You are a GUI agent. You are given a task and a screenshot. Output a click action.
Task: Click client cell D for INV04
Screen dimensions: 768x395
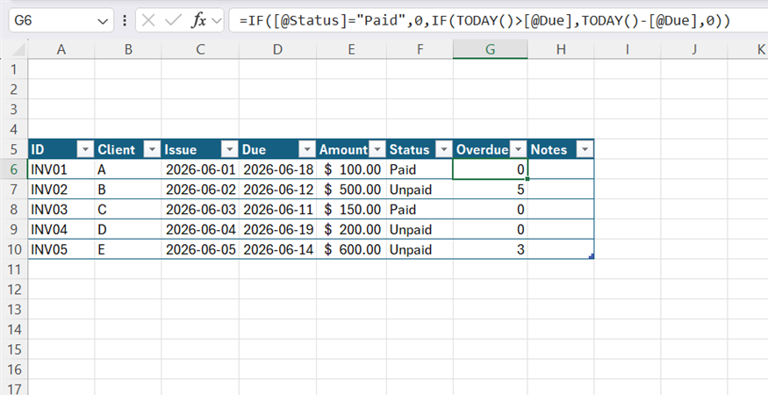pyautogui.click(x=128, y=230)
